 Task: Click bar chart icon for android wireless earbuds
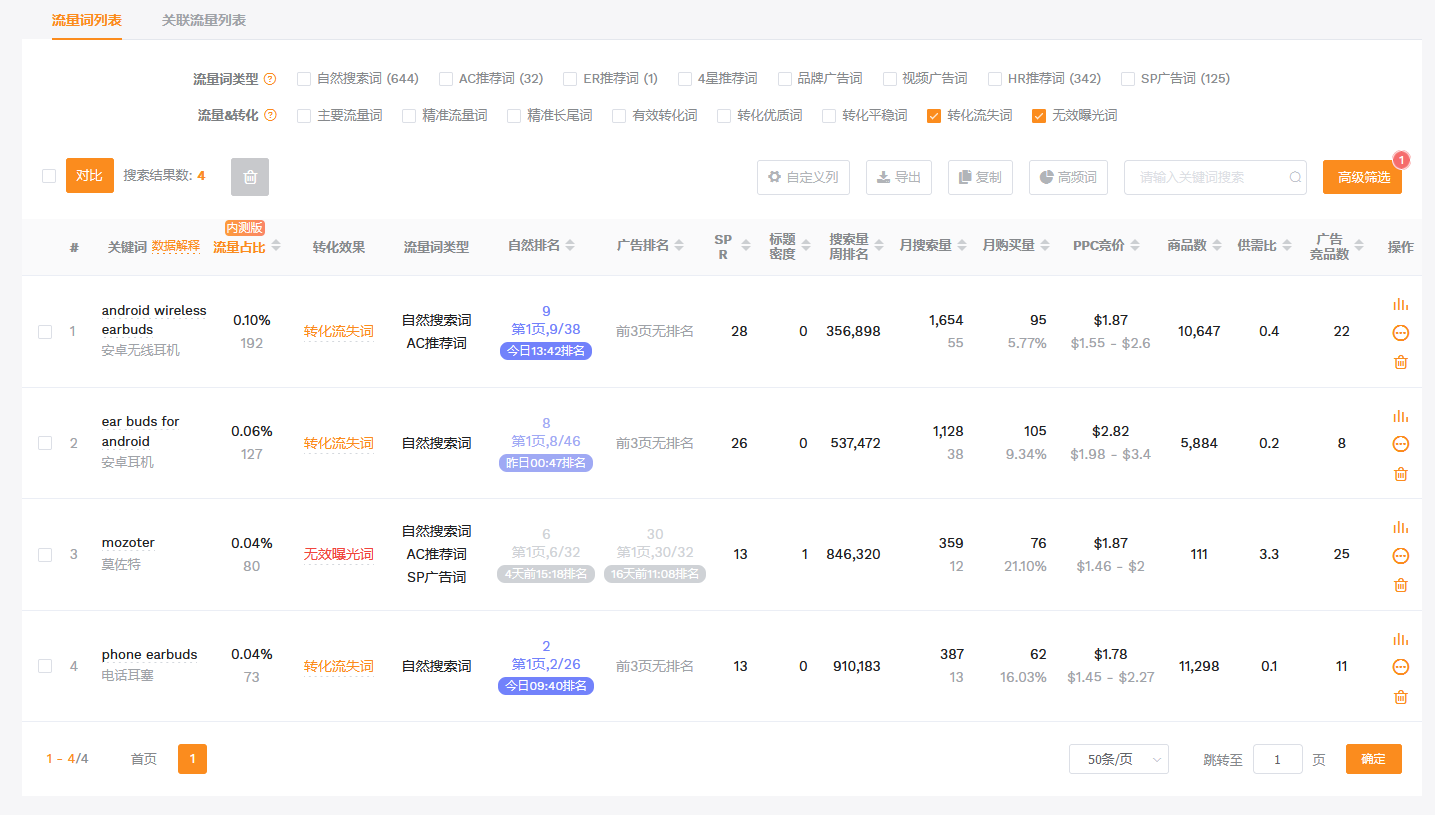[1400, 304]
